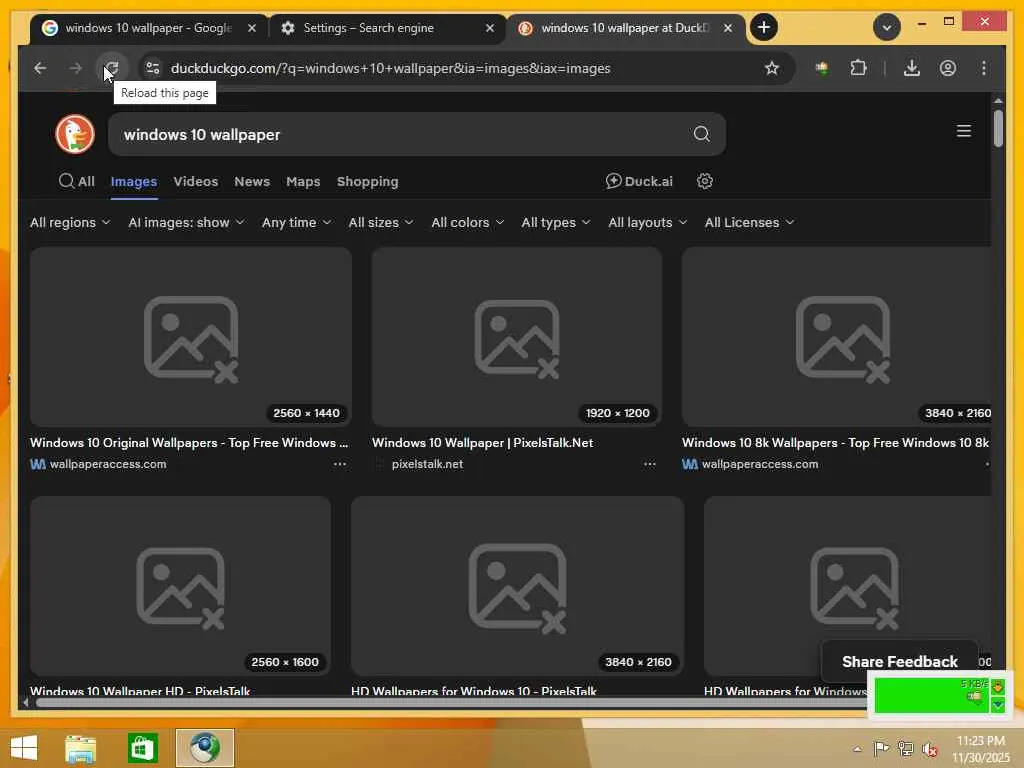
Task: Open the Windows Store taskbar icon
Action: [142, 748]
